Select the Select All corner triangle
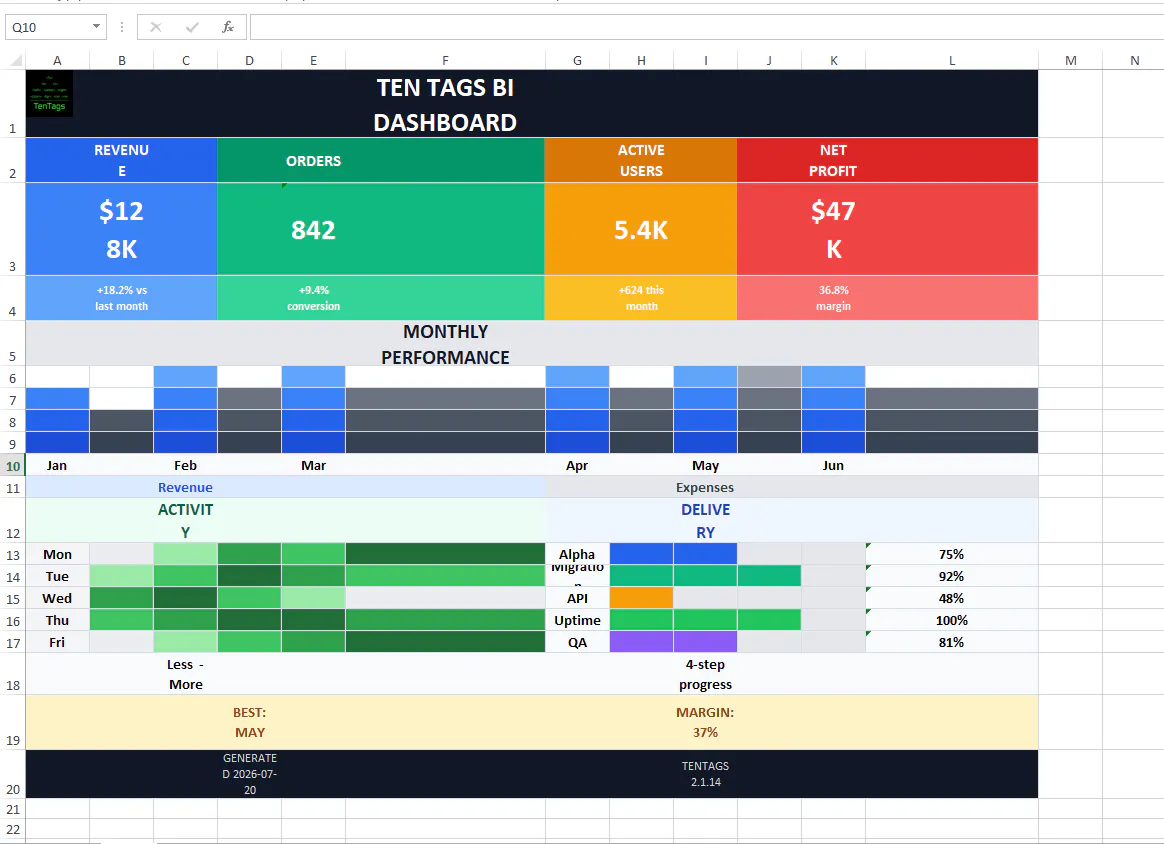1164x844 pixels. click(13, 60)
